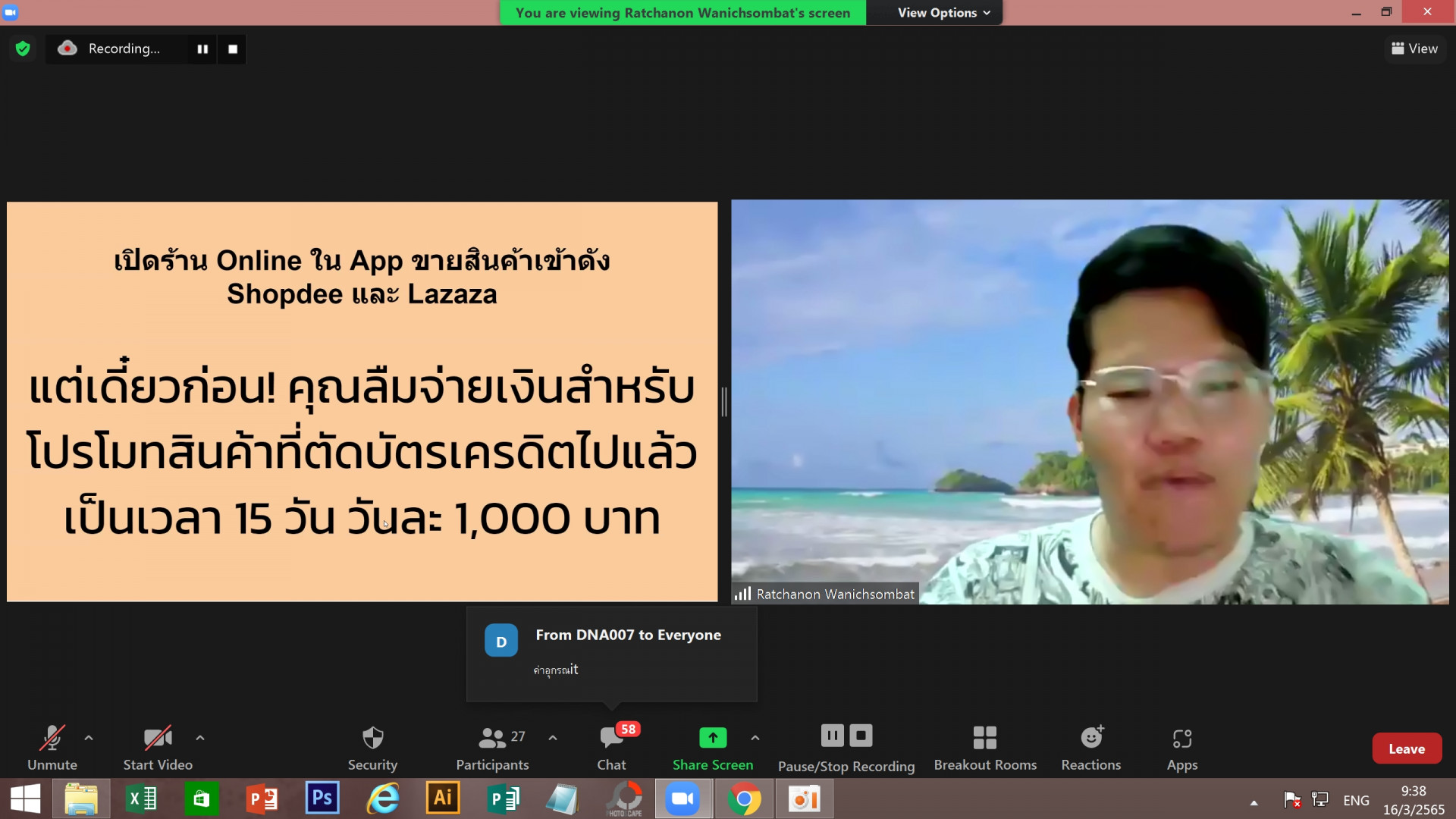Open PhotoScape from taskbar
This screenshot has height=819, width=1456.
click(x=624, y=799)
